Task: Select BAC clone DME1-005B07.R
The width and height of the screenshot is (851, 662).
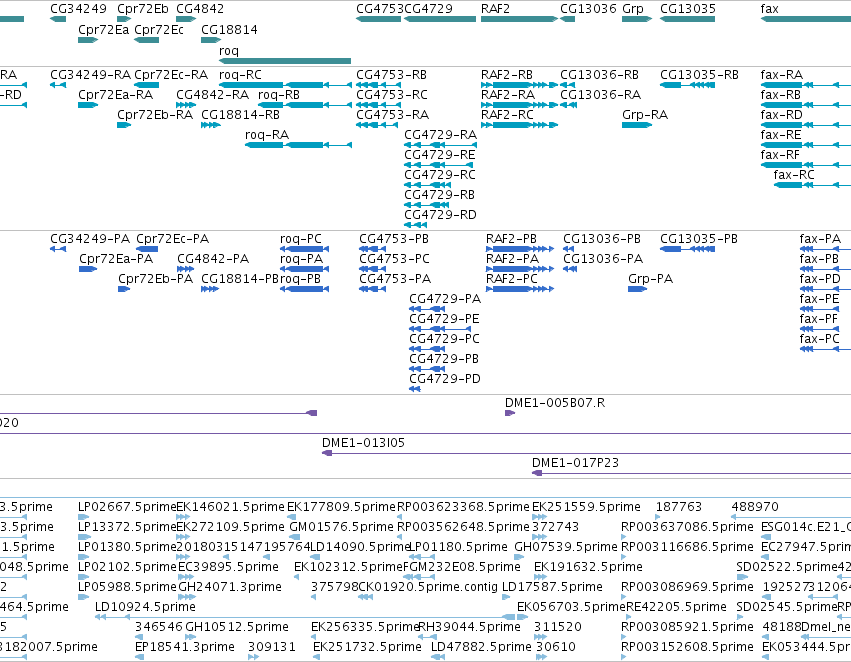Action: click(x=510, y=413)
